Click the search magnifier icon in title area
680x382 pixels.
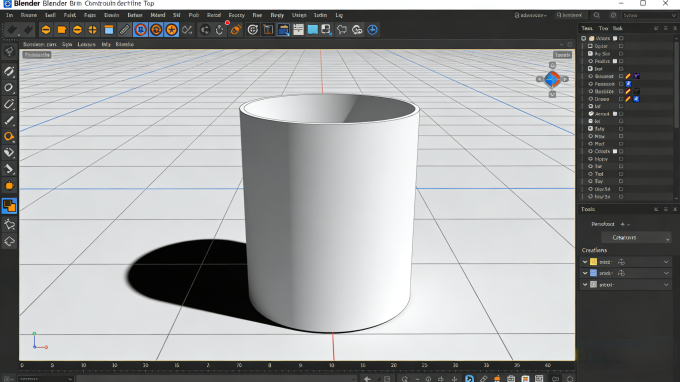[x=597, y=15]
